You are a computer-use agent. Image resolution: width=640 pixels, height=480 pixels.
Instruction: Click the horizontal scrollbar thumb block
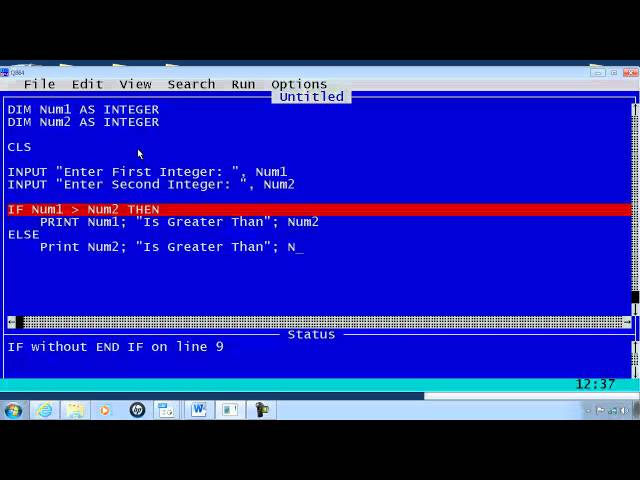tap(20, 322)
